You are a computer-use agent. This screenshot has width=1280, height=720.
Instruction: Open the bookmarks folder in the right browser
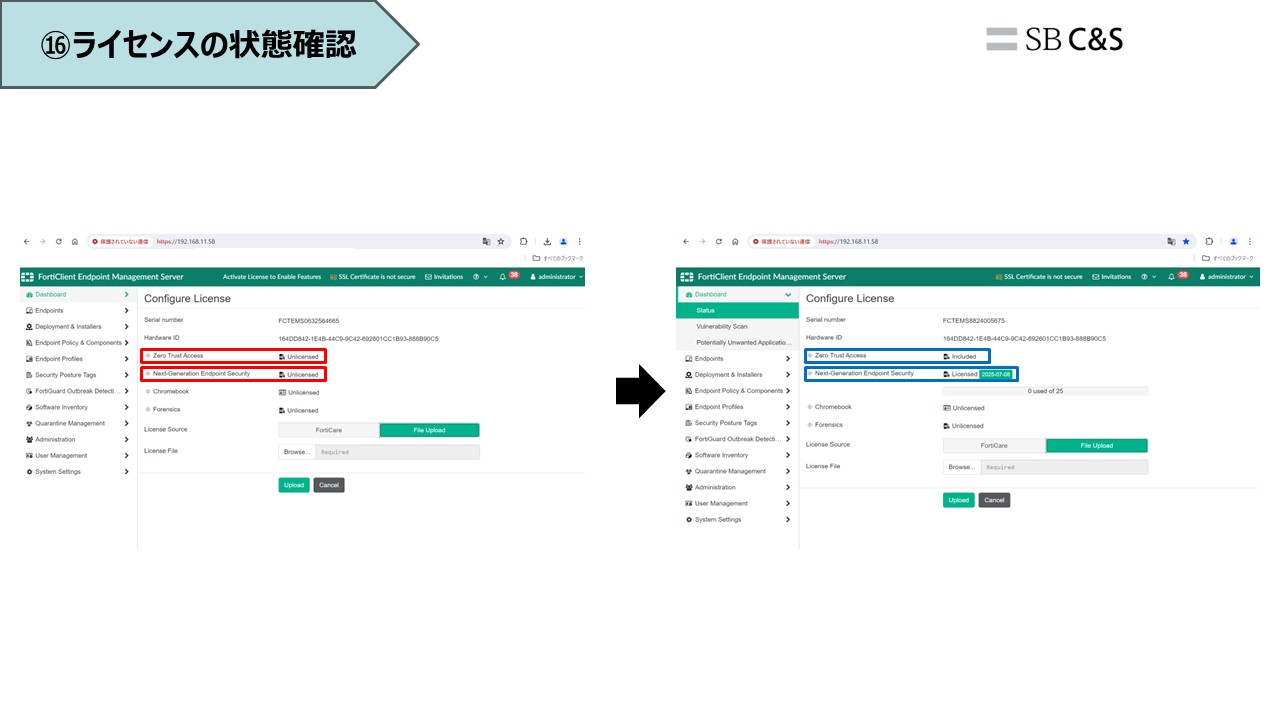pos(1230,258)
